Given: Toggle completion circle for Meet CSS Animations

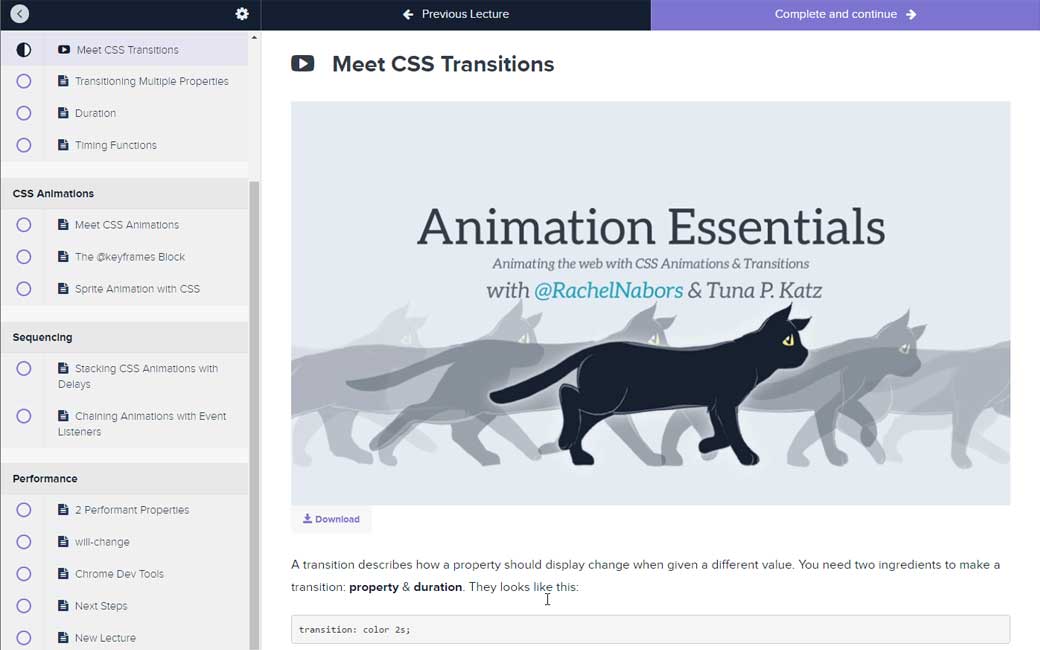Looking at the screenshot, I should coord(24,225).
